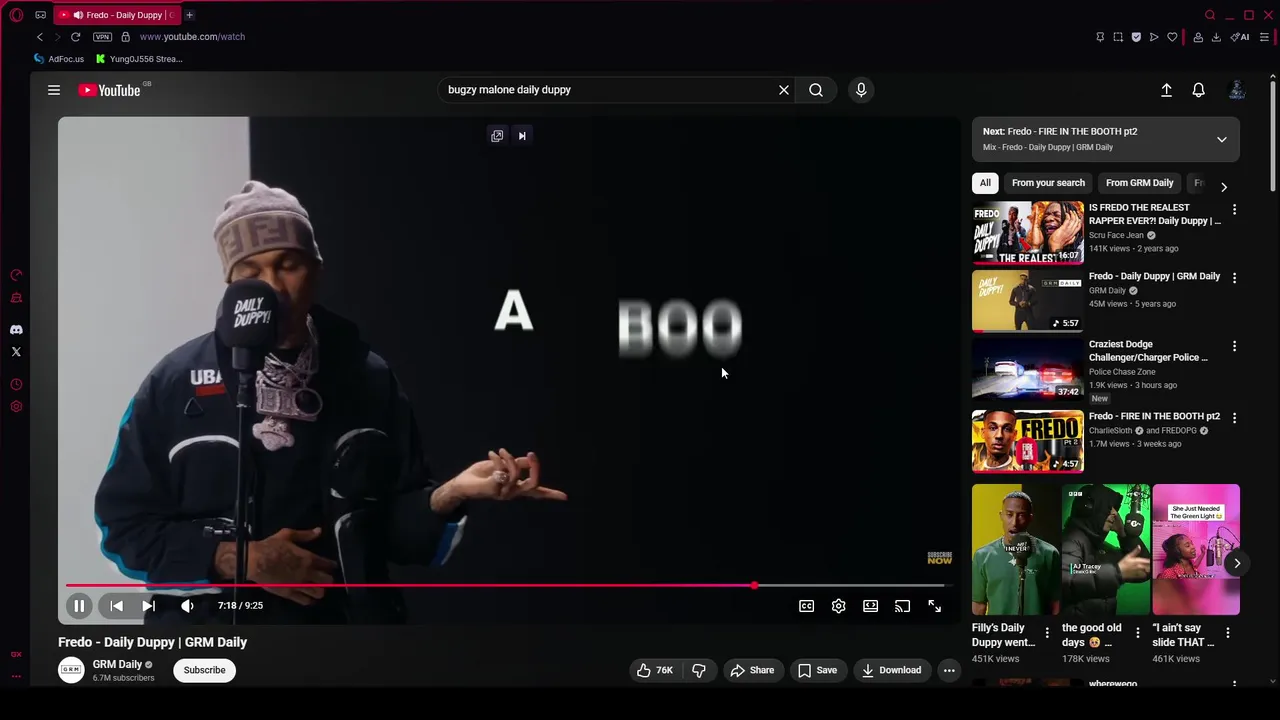Select the From GRM Daily chip
The height and width of the screenshot is (720, 1280).
(1139, 183)
